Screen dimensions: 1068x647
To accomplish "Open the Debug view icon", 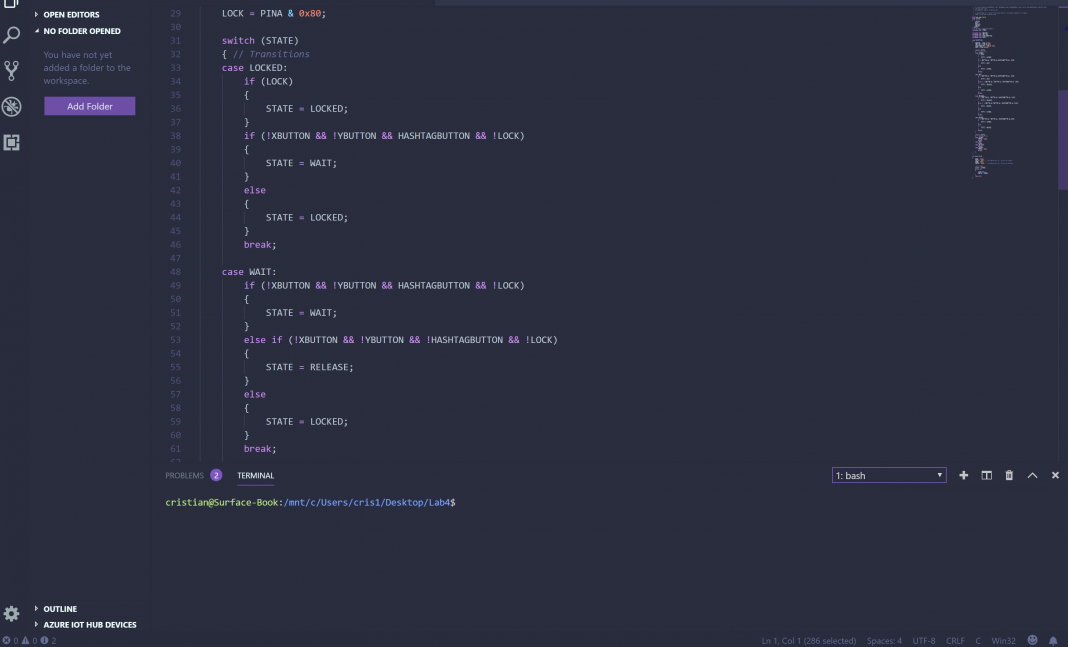I will [12, 107].
